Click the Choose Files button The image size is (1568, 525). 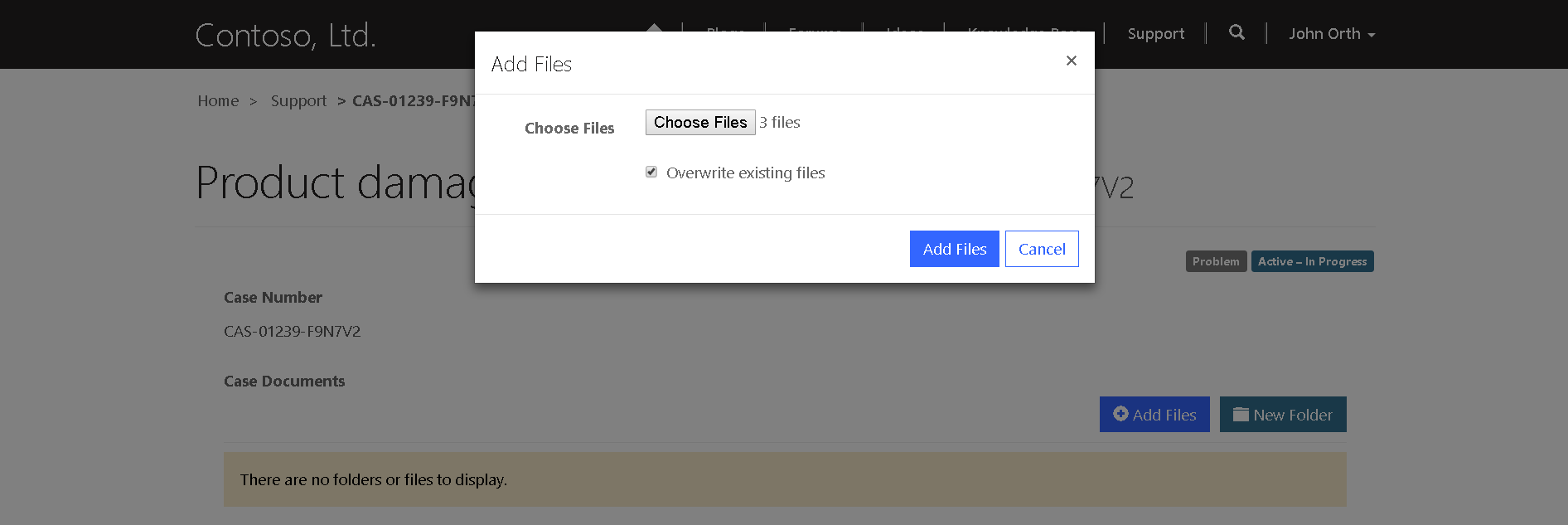coord(700,122)
